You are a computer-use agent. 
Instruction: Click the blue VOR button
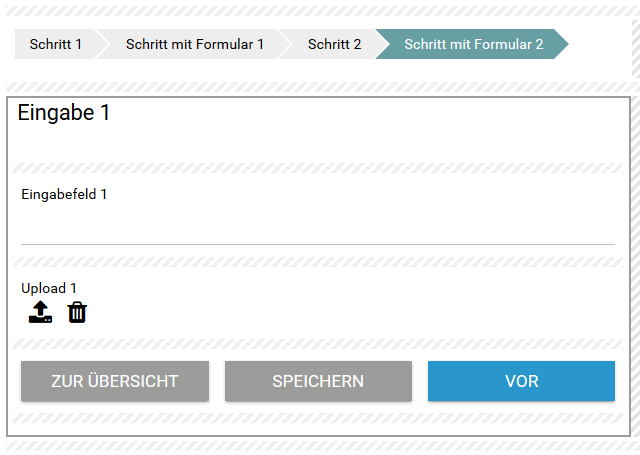tap(521, 381)
